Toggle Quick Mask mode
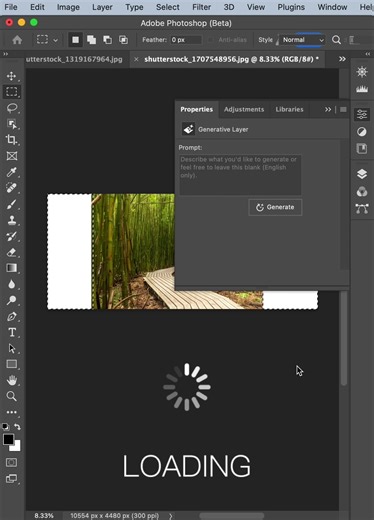The width and height of the screenshot is (374, 520). [x=11, y=463]
